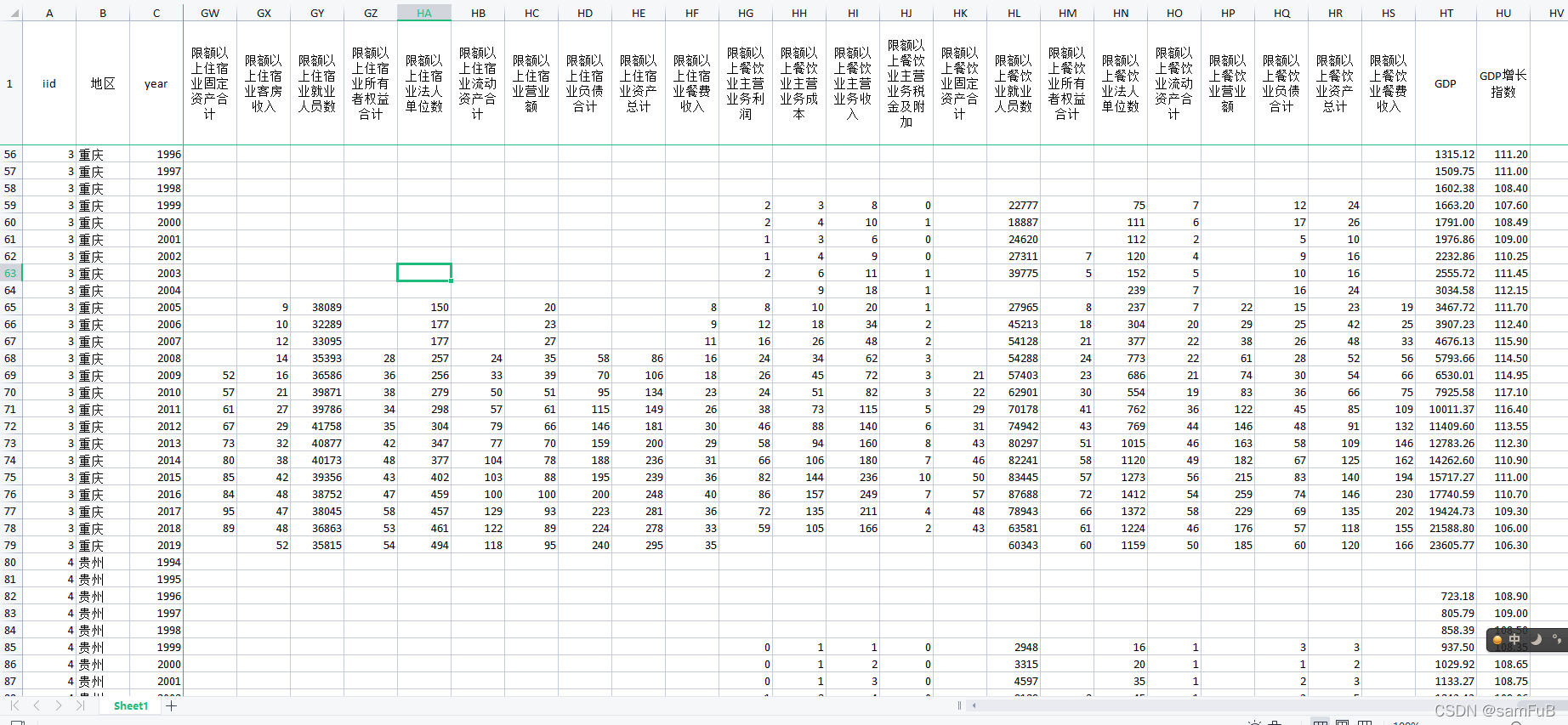This screenshot has width=1568, height=725.
Task: Click the 'GDP增长指数' header cell
Action: [x=1503, y=83]
